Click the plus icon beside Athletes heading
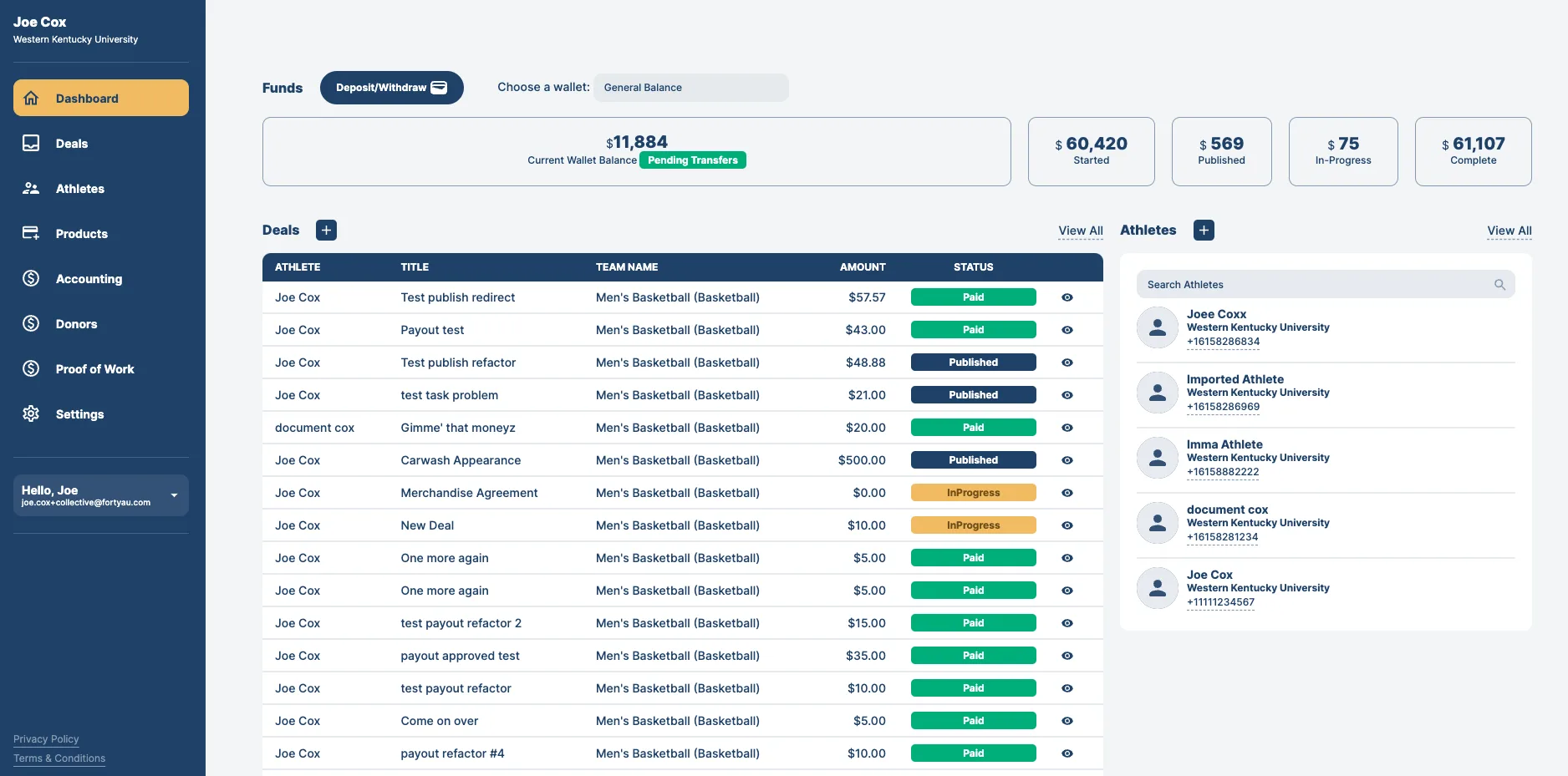Screen dimensions: 1568x776 (x=1204, y=231)
